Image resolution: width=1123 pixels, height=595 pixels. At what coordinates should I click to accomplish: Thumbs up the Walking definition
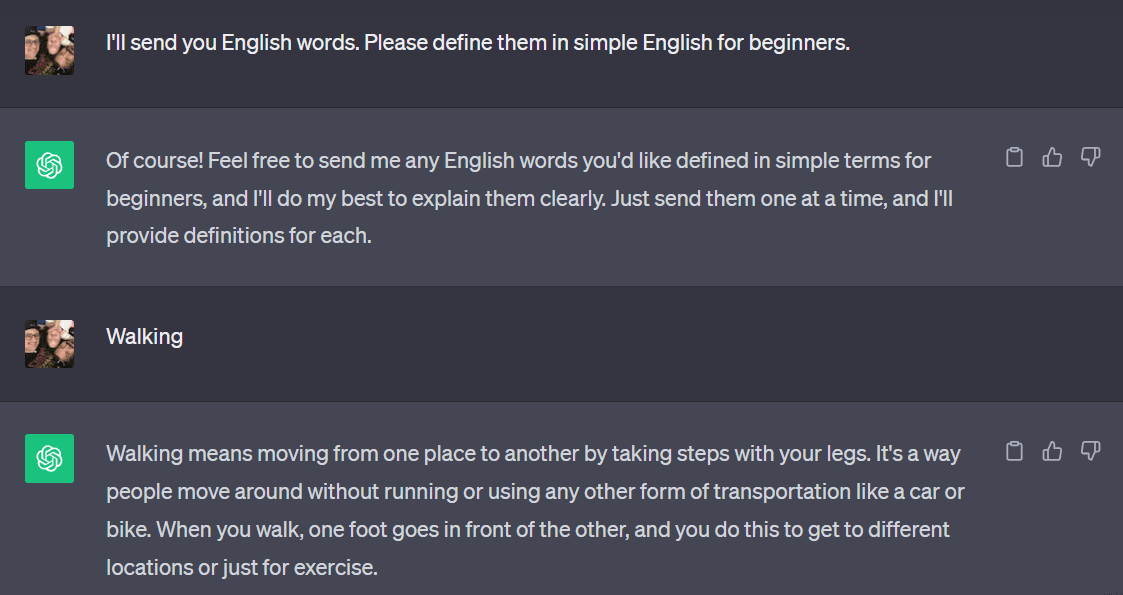(1052, 451)
